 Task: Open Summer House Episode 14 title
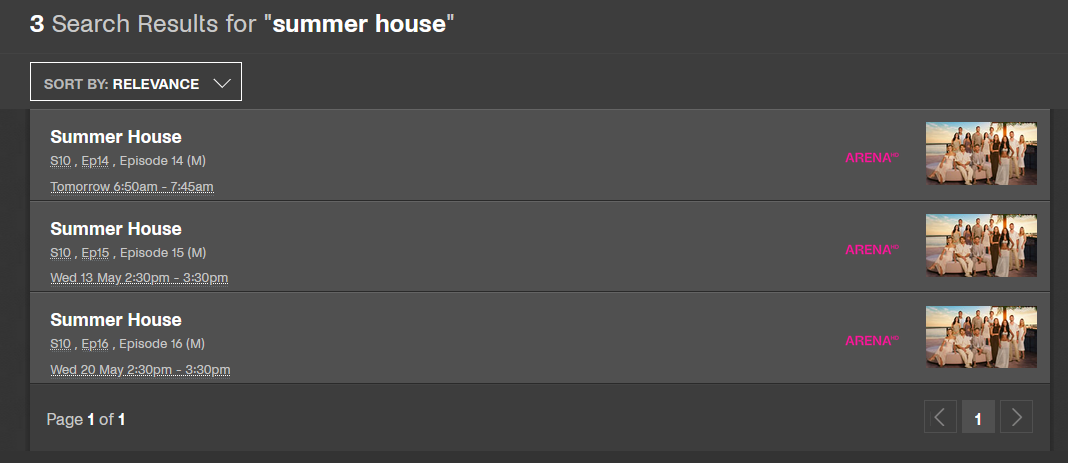tap(116, 137)
